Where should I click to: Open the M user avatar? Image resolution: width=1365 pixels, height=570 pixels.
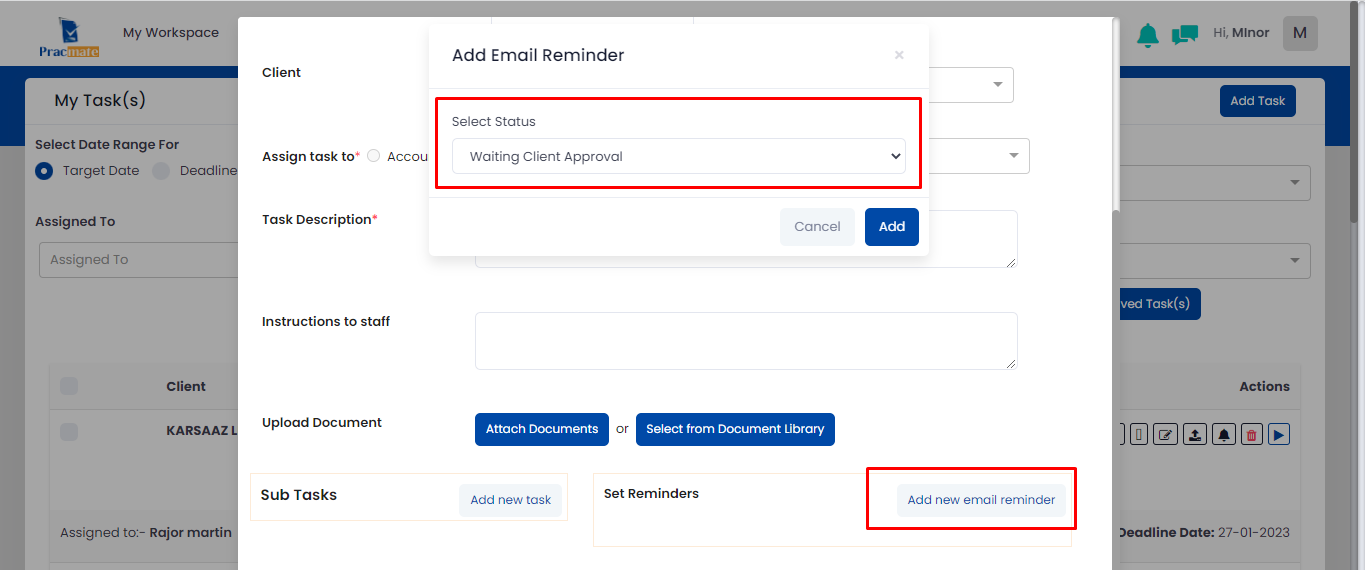(1300, 33)
